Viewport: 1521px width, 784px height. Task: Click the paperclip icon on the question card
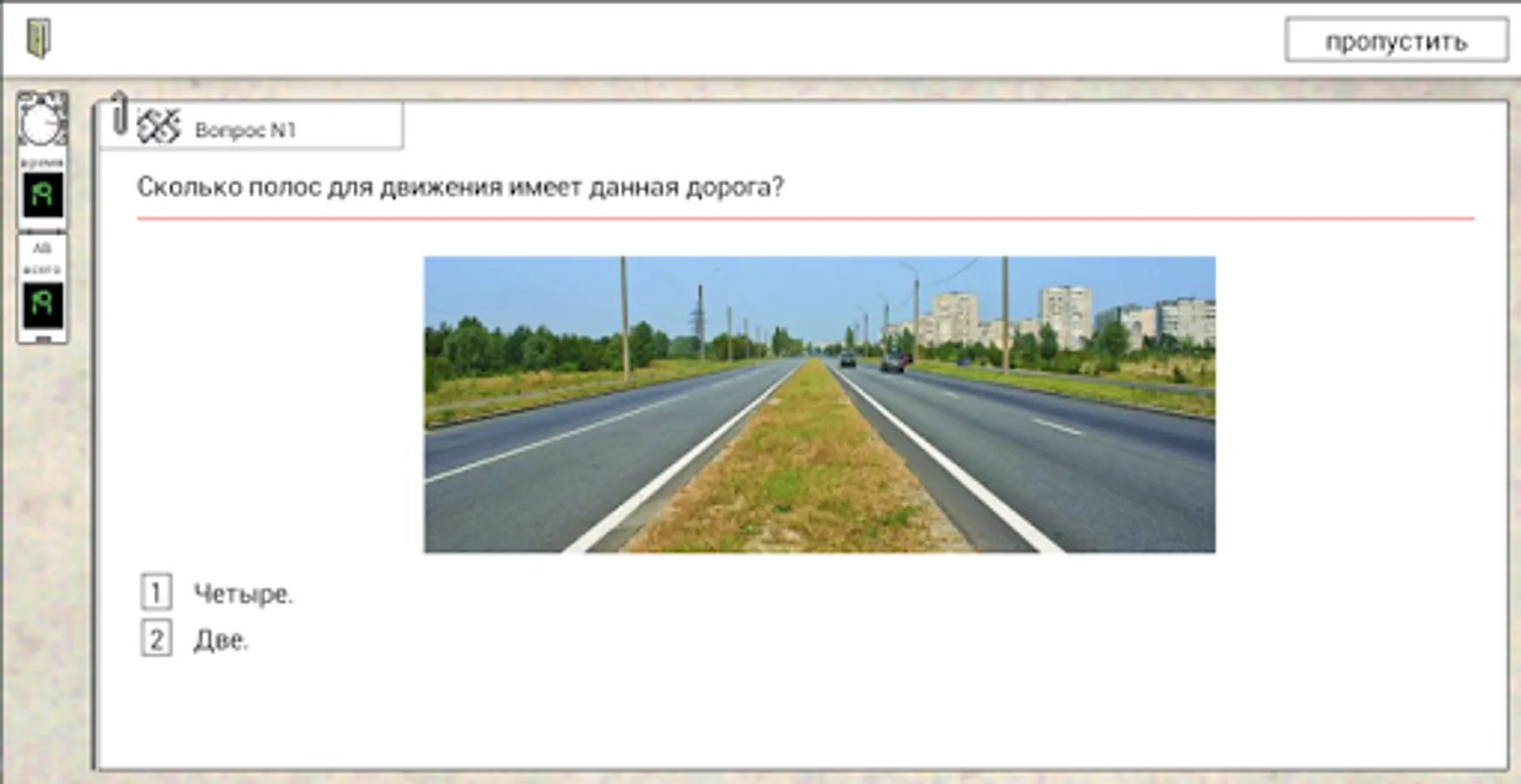coord(119,113)
